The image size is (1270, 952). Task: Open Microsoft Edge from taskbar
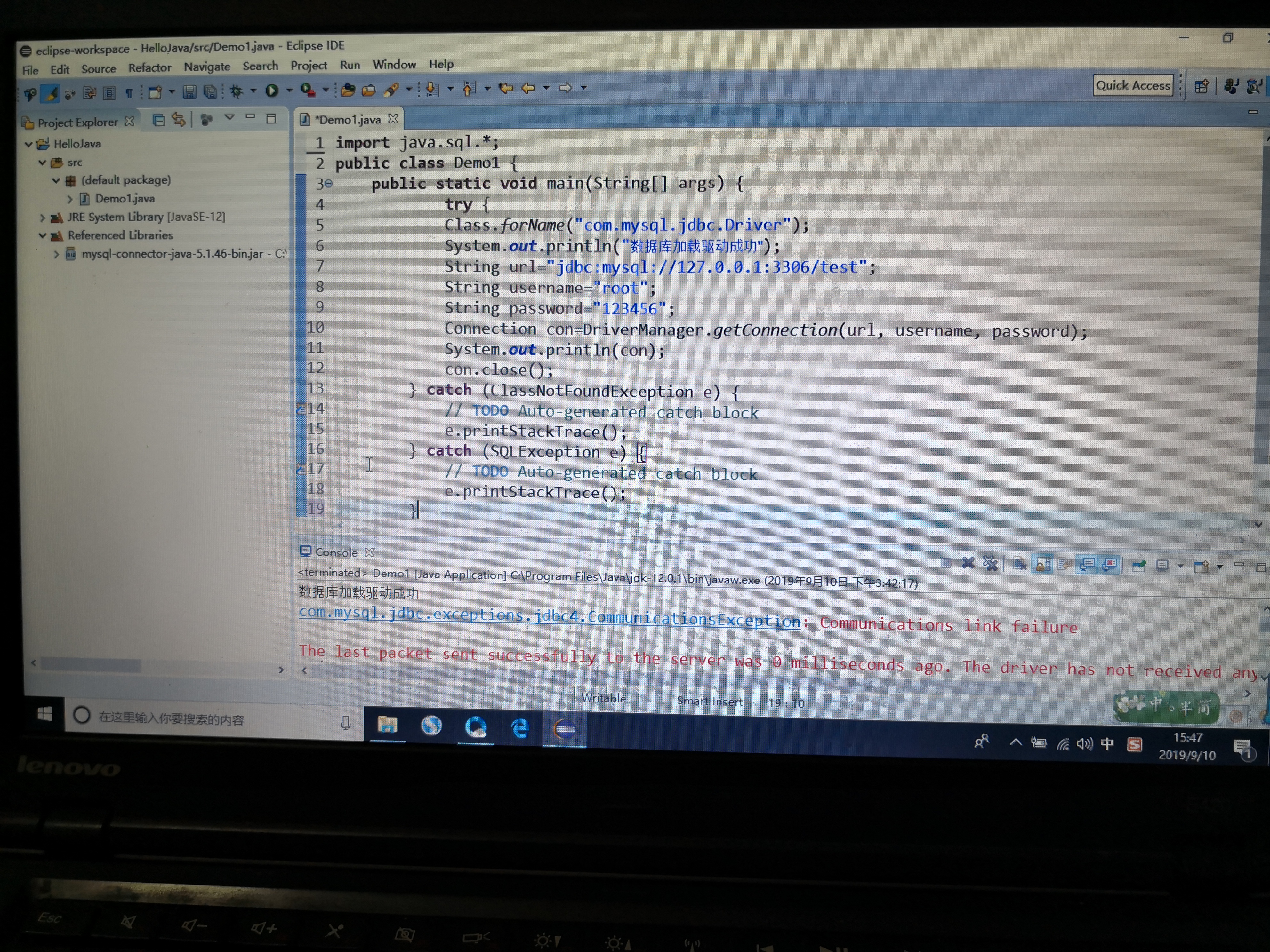pos(520,728)
